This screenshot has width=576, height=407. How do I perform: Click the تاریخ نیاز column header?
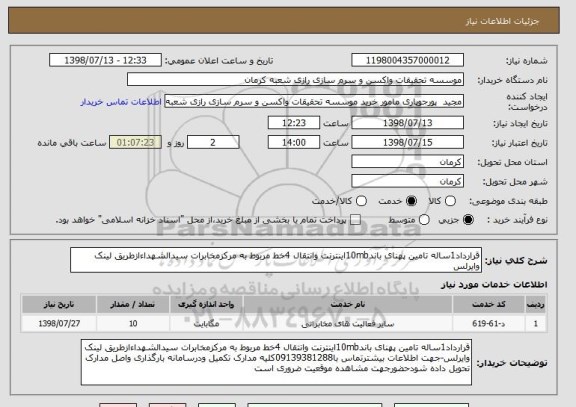pyautogui.click(x=59, y=304)
